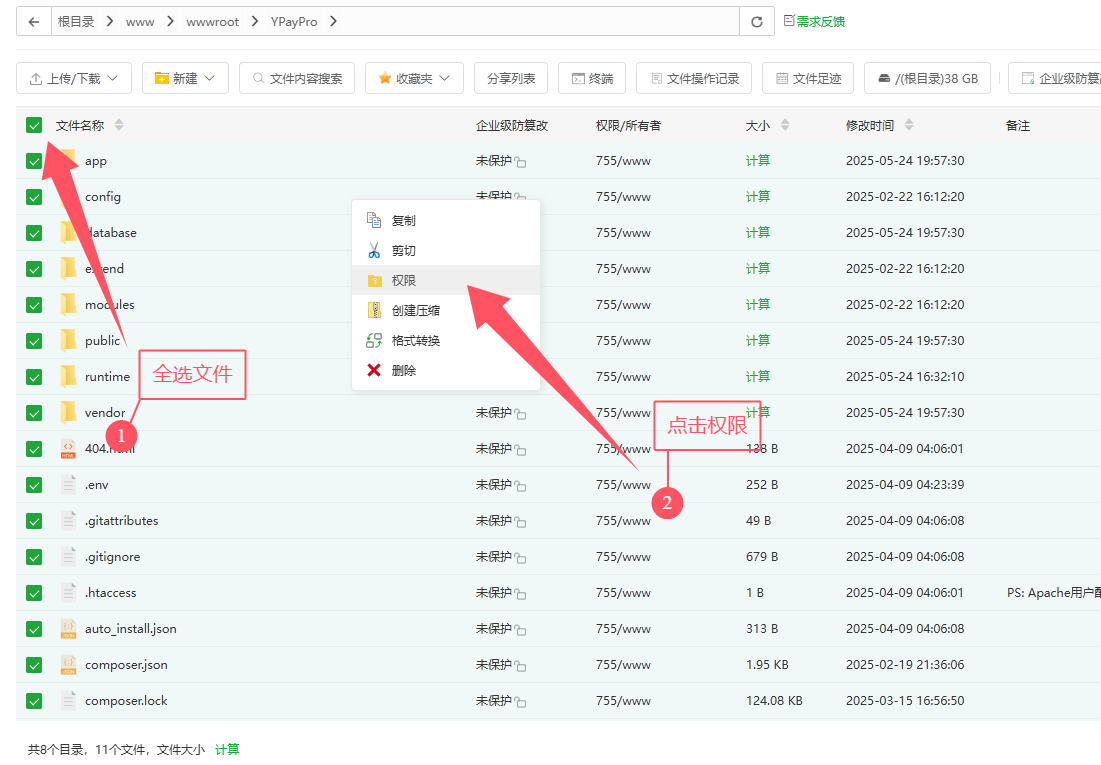The width and height of the screenshot is (1101, 765).
Task: Click the lock icon in .htaccess row
Action: click(x=520, y=594)
